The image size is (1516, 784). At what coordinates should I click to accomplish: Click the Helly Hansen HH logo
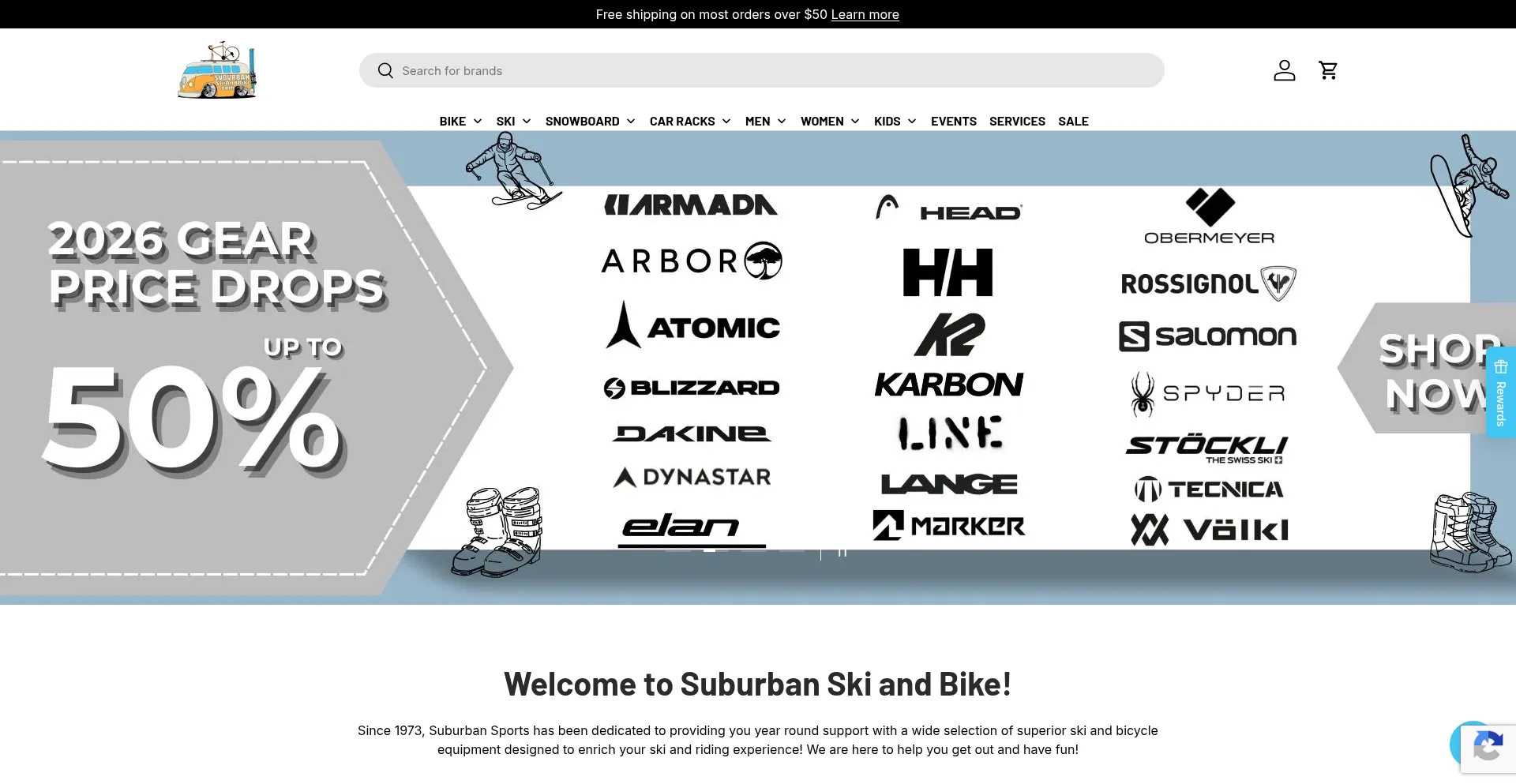(x=947, y=272)
